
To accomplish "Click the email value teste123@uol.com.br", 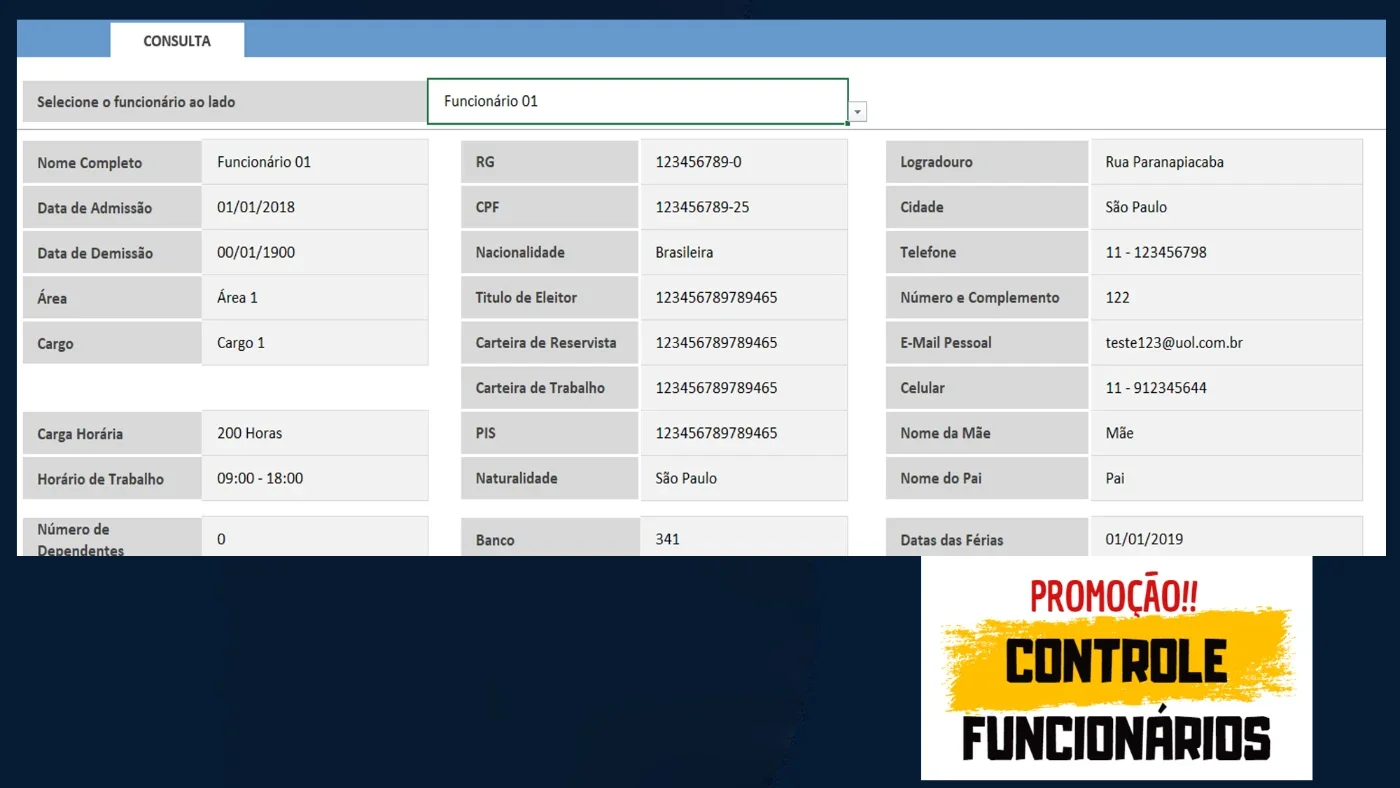I will coord(1227,342).
